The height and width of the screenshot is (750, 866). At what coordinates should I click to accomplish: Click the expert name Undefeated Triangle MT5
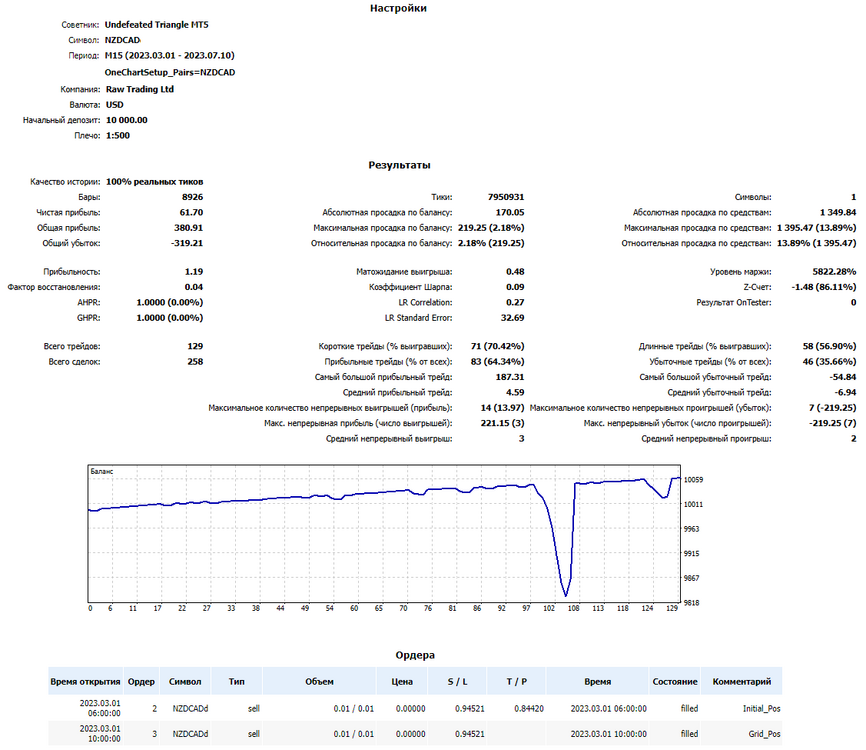tap(157, 25)
